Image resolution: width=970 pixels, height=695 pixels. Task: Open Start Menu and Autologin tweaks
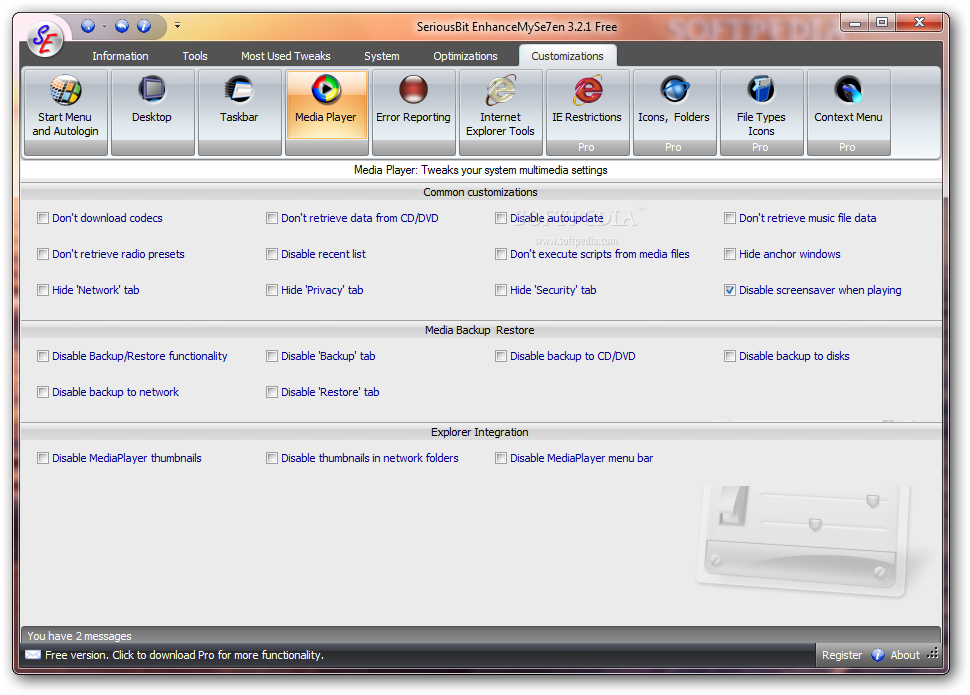point(66,112)
